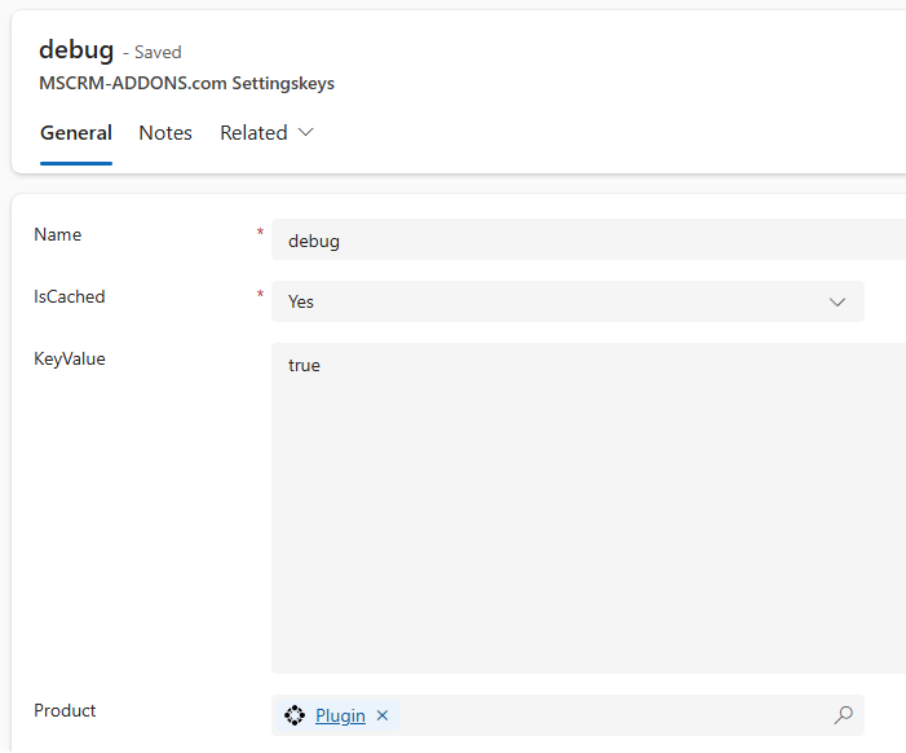Open the IsCached Yes dropdown
Image resolution: width=906 pixels, height=753 pixels.
click(567, 302)
